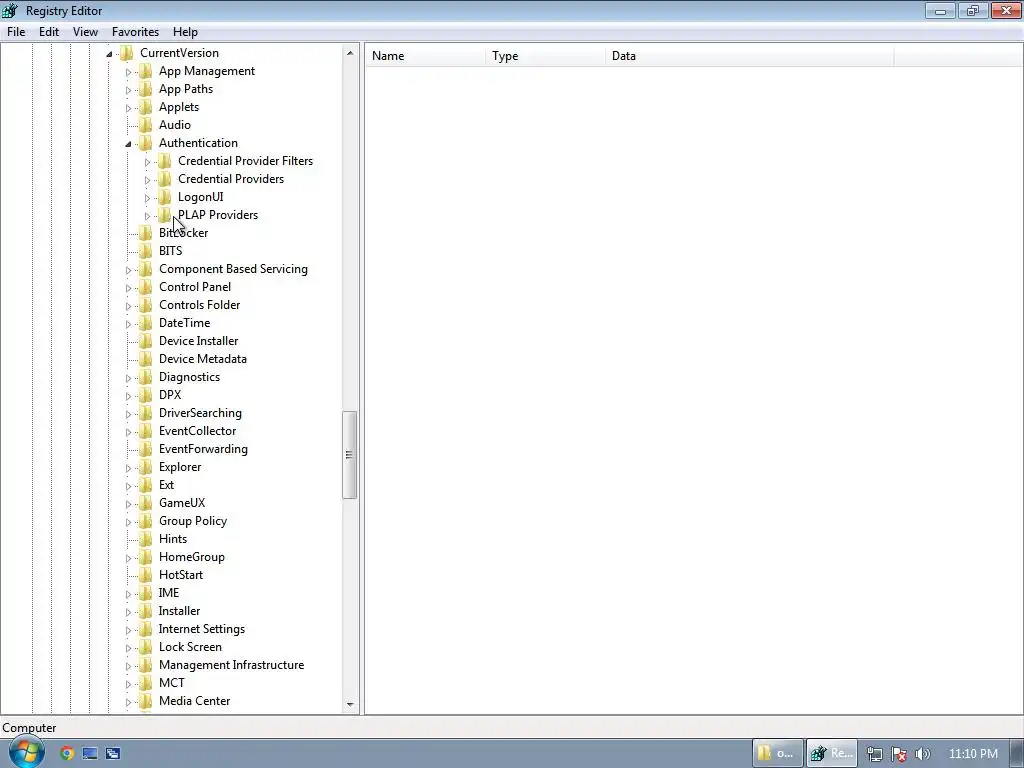This screenshot has height=768, width=1024.
Task: Click the Control Panel folder icon
Action: (146, 287)
